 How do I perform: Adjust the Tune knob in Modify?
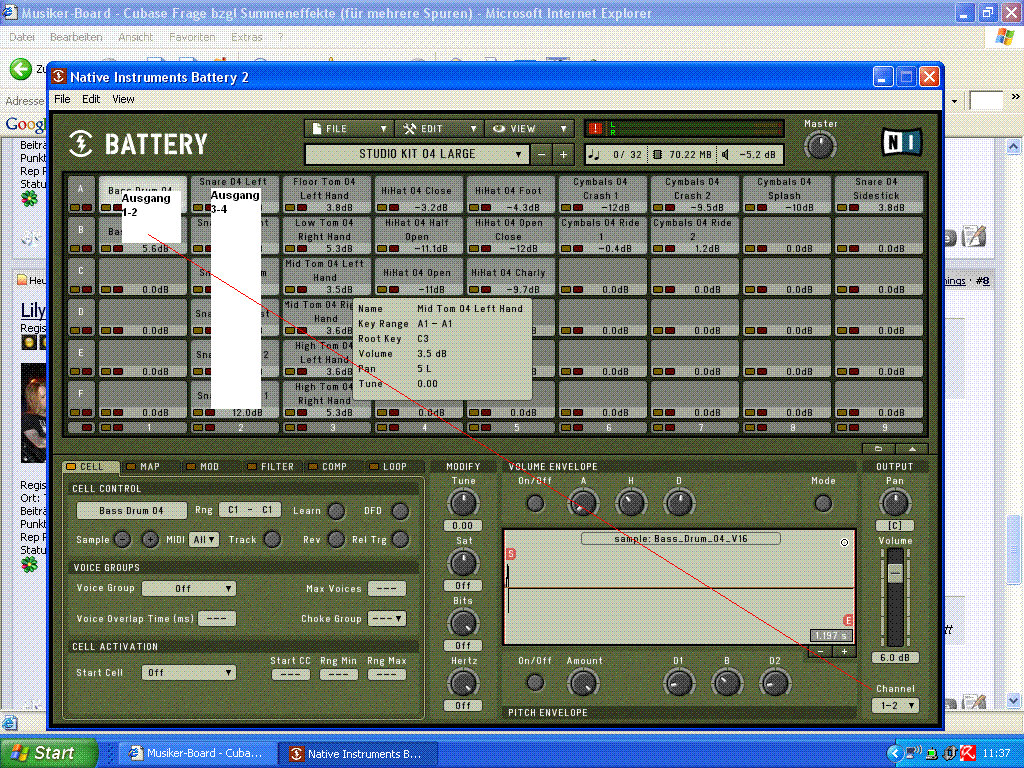coord(463,504)
